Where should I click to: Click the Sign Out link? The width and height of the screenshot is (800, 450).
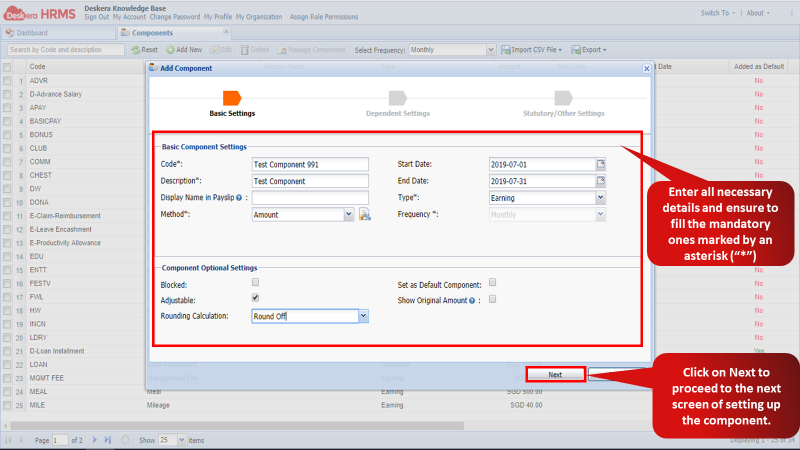pos(96,17)
